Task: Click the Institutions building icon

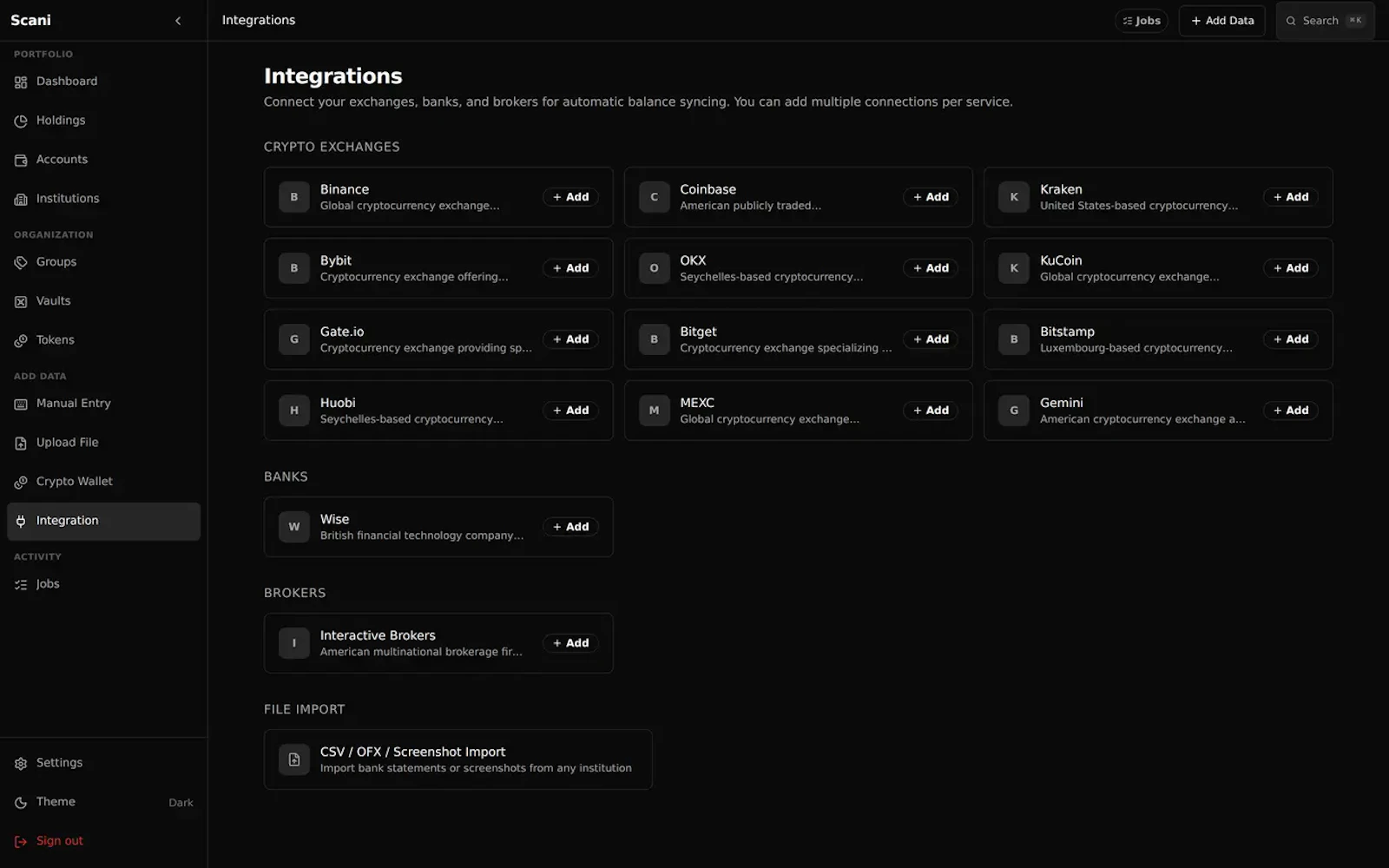Action: coord(21,200)
